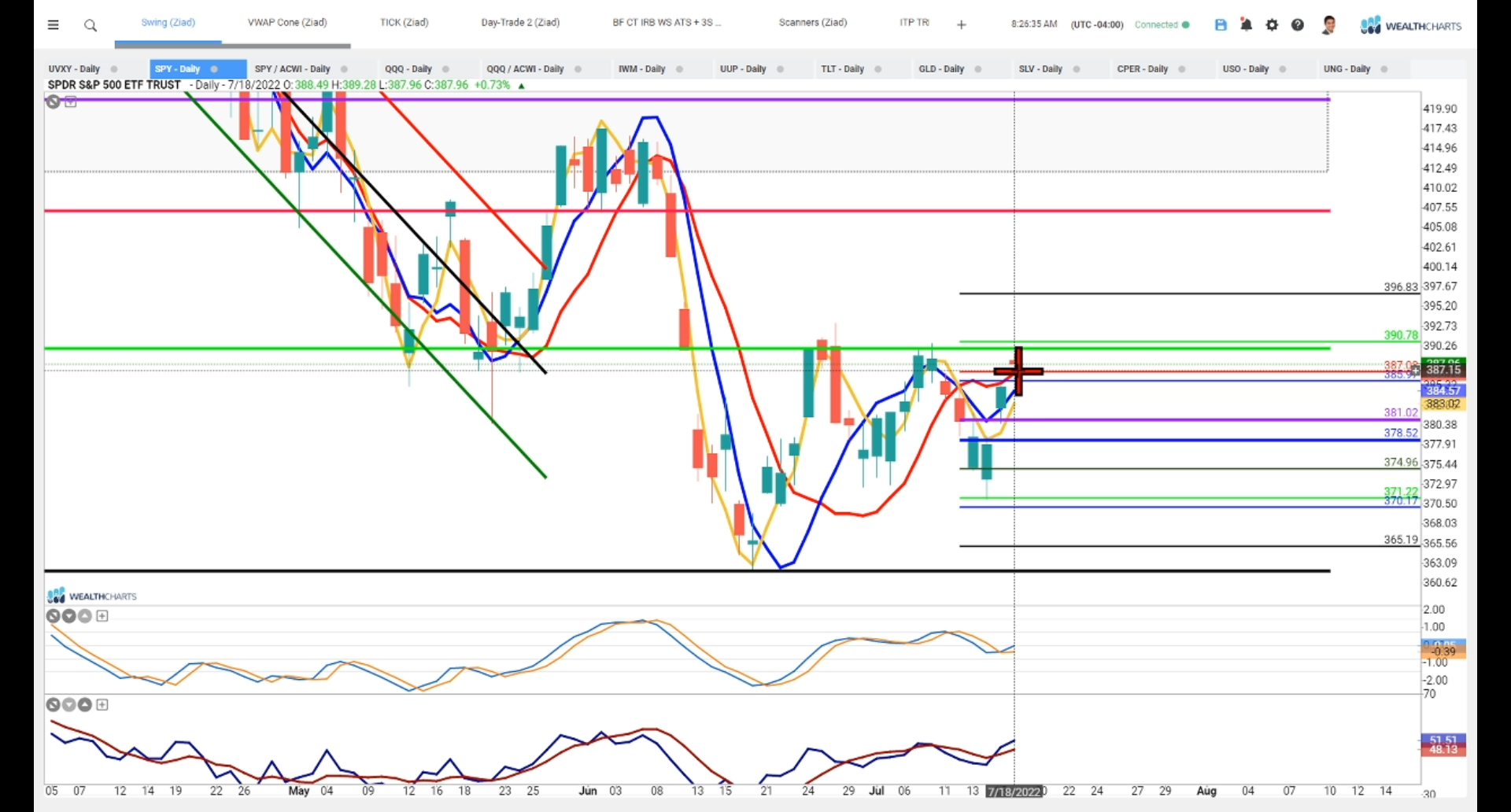Screen dimensions: 1511x812
Task: Click the 8:26:35 AM clock
Action: 1034,24
